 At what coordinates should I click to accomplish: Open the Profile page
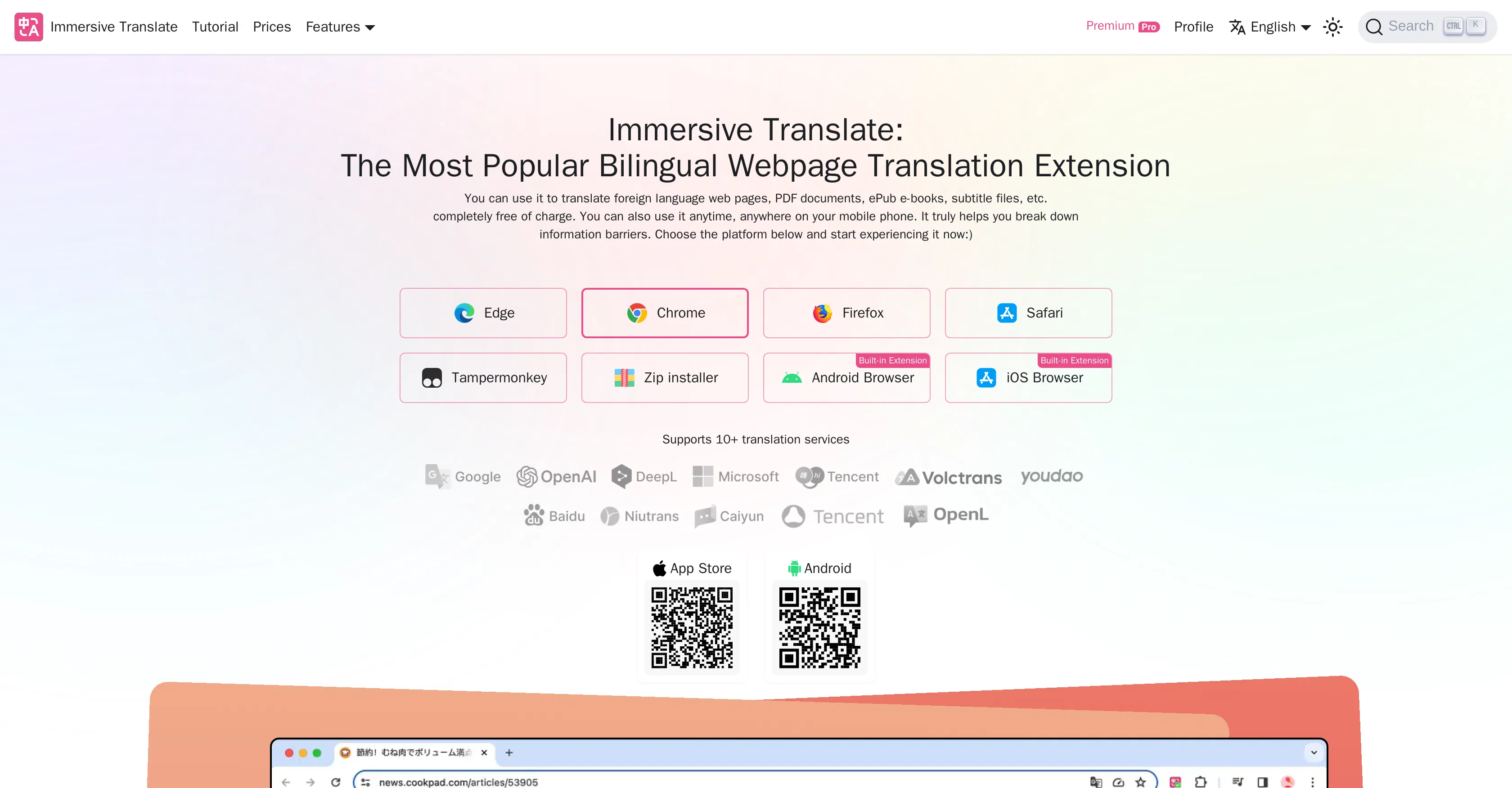1193,27
